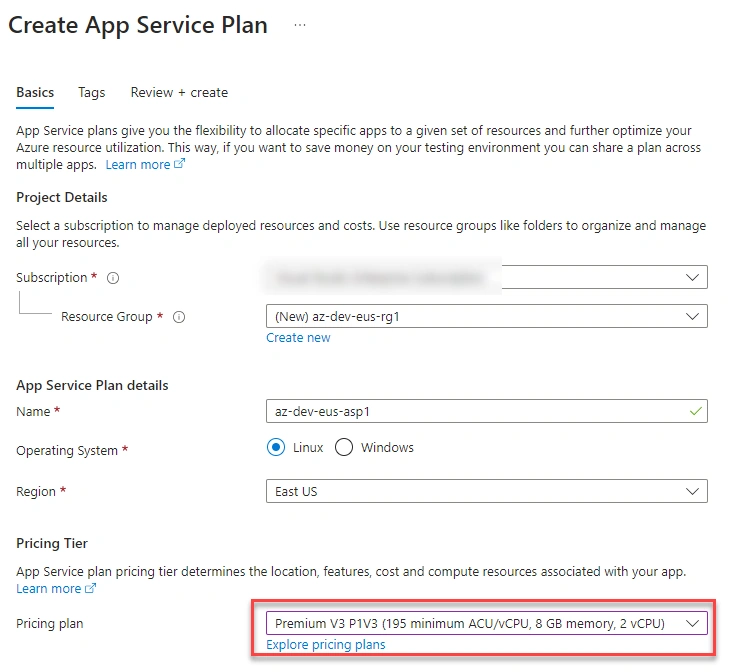Click the Pricing plan label
Viewport: 735px width, 672px height.
pos(49,624)
